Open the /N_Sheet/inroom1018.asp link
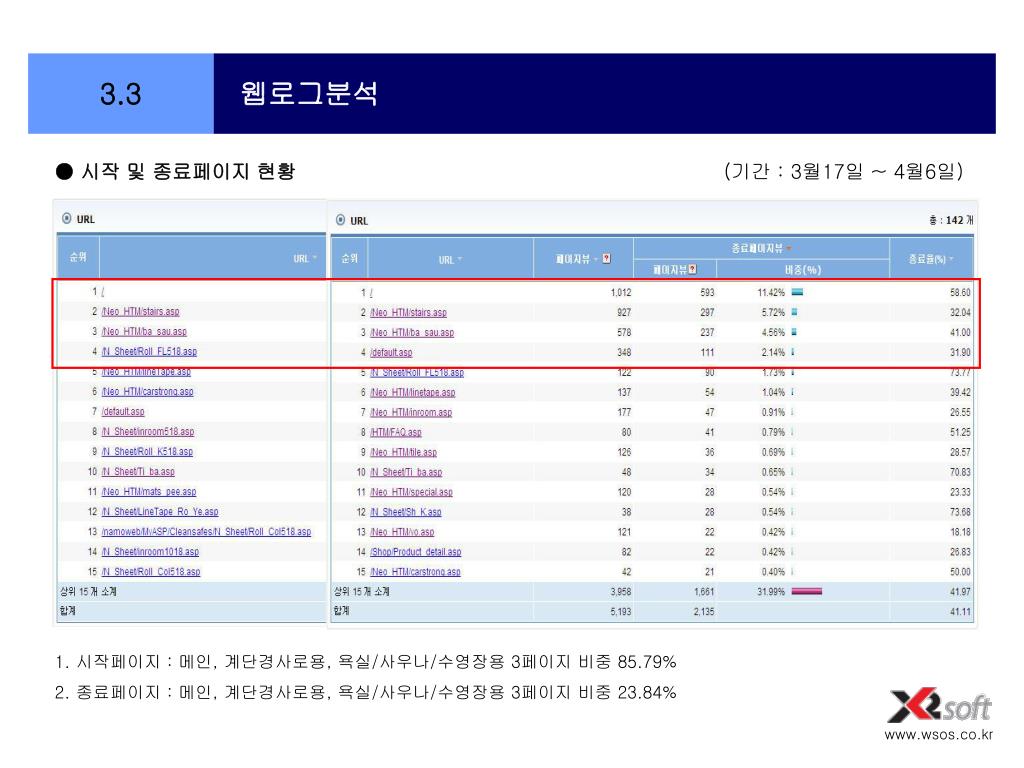The height and width of the screenshot is (768, 1024). pyautogui.click(x=150, y=552)
